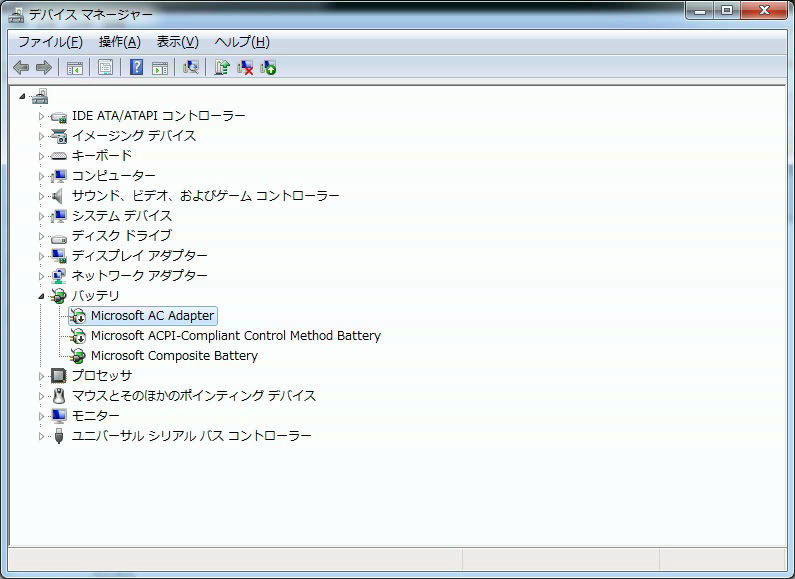Click the network adapter category icon
Screen dimensions: 795x579
coord(59,276)
